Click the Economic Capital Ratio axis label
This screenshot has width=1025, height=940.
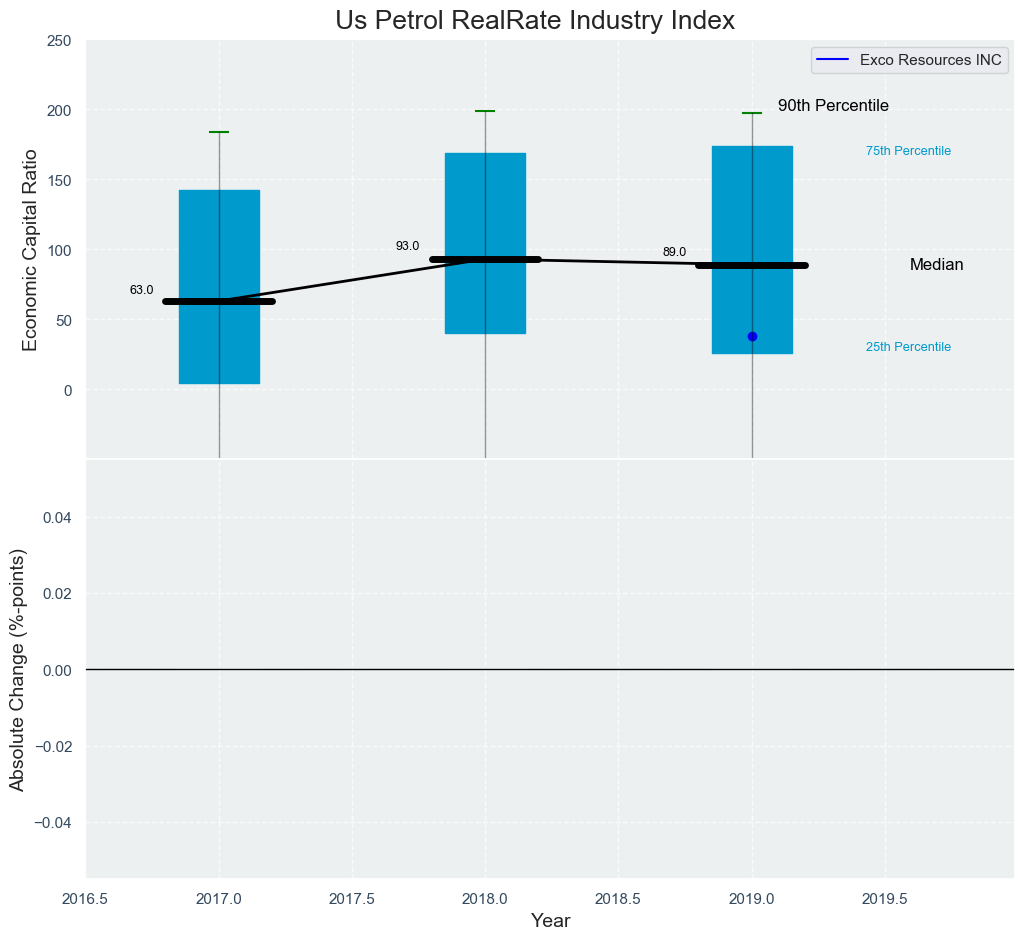click(30, 250)
